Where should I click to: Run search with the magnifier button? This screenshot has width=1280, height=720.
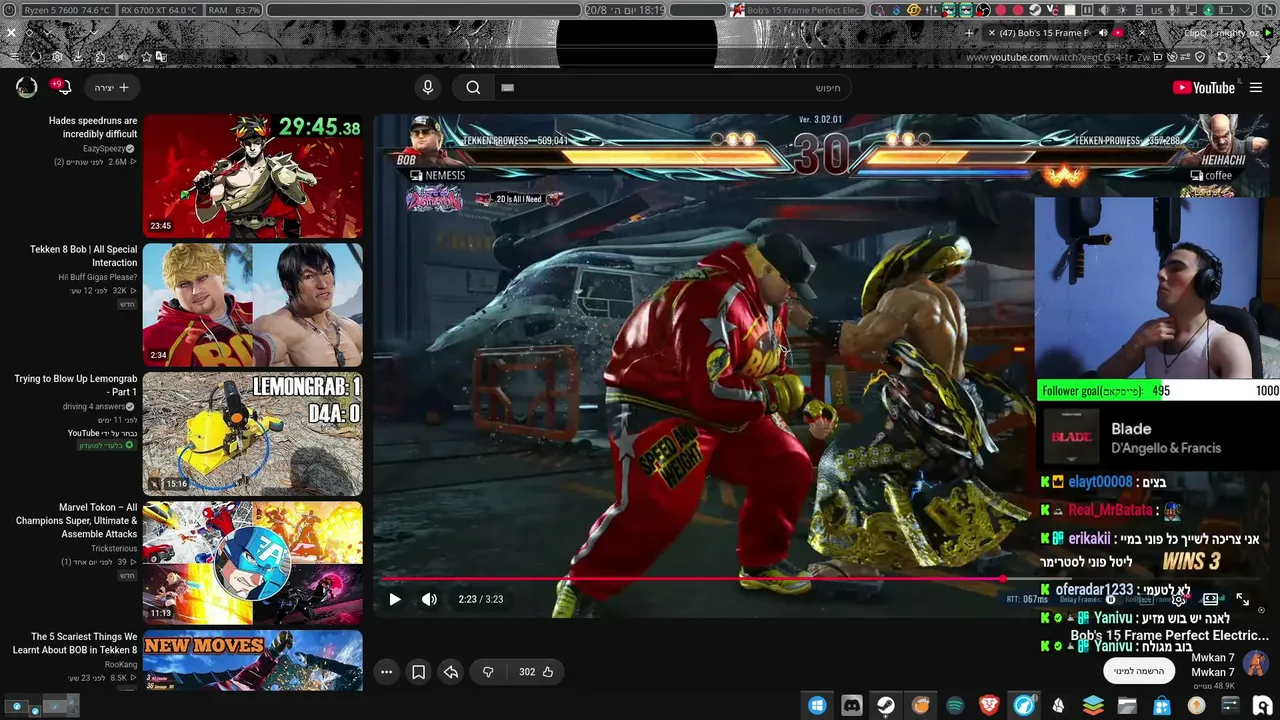click(x=473, y=88)
